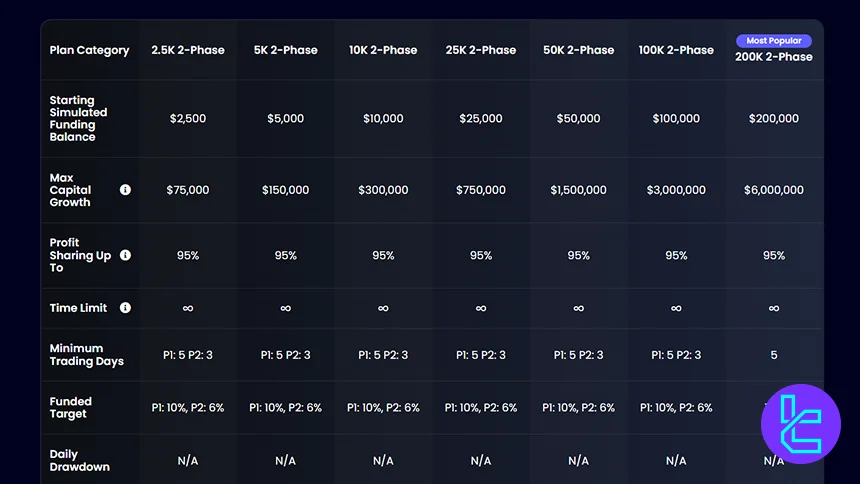
Task: Choose the 100K 2-Phase plan header
Action: (x=676, y=50)
